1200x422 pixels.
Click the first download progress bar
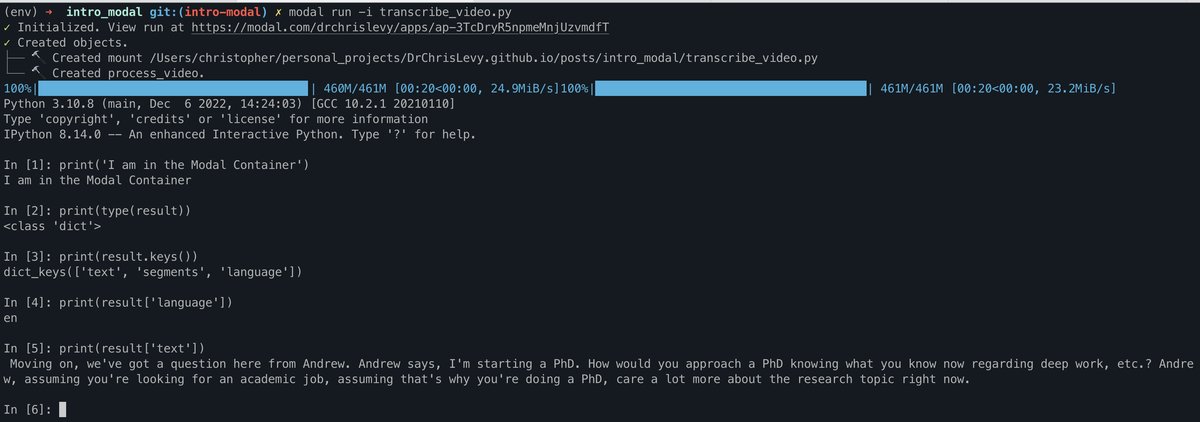coord(174,89)
